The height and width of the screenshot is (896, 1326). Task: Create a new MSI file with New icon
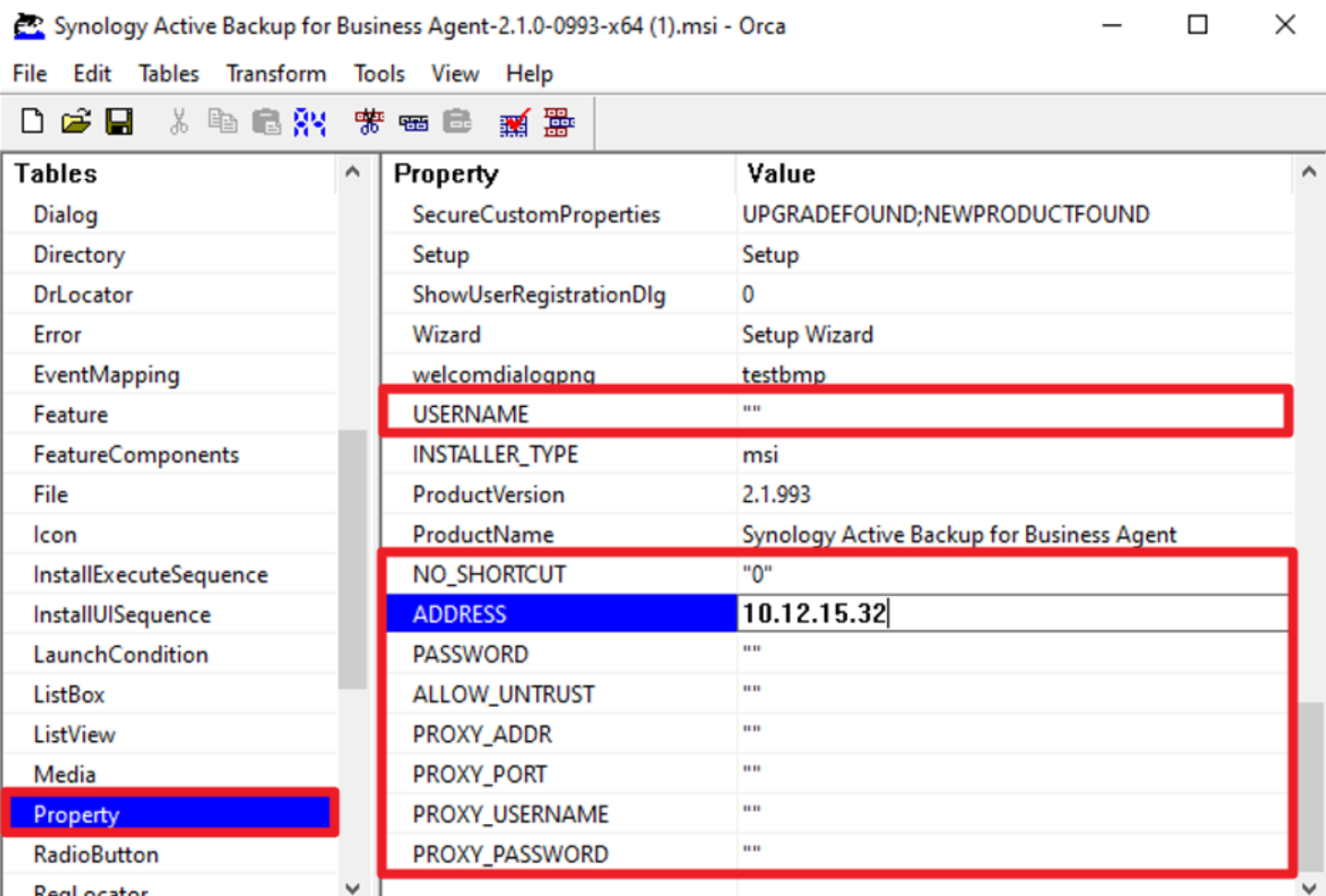[32, 121]
